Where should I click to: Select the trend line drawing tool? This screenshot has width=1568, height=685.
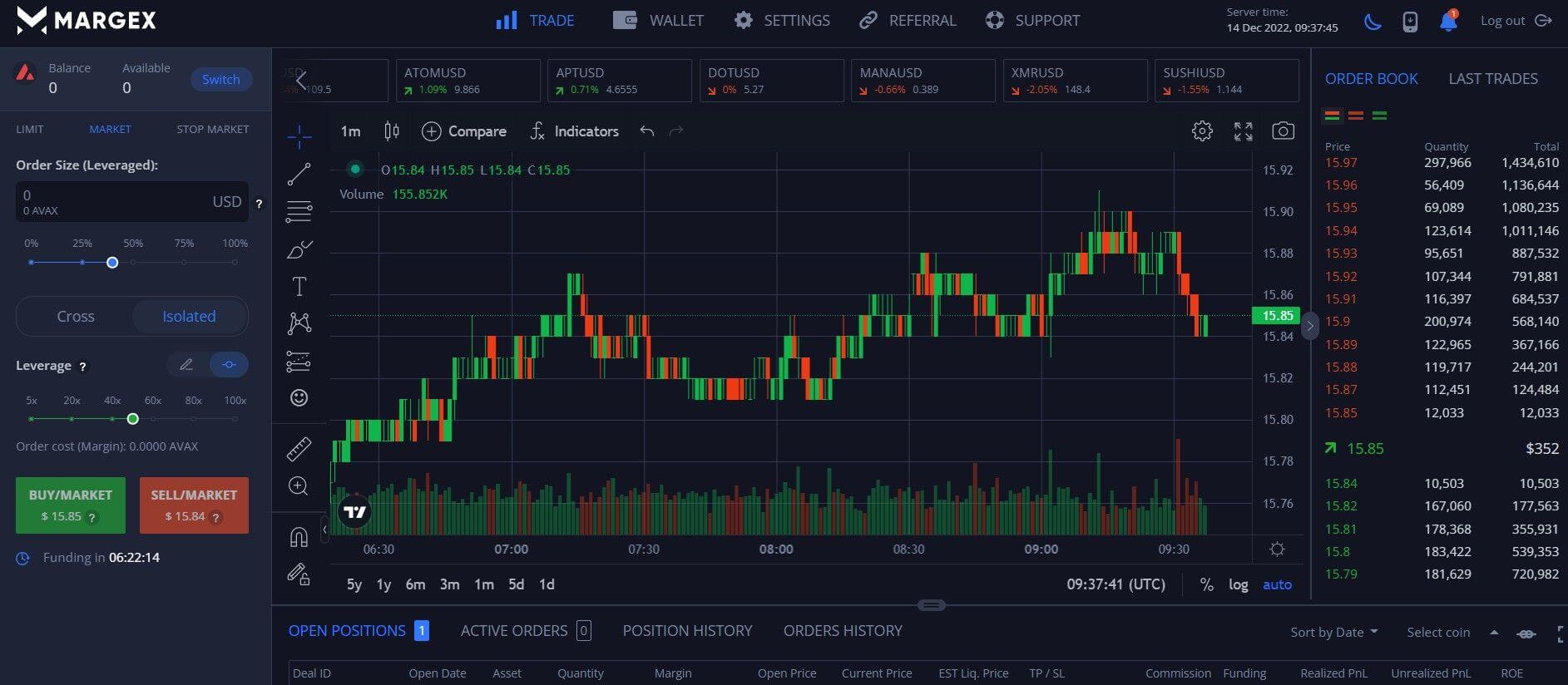click(x=299, y=174)
